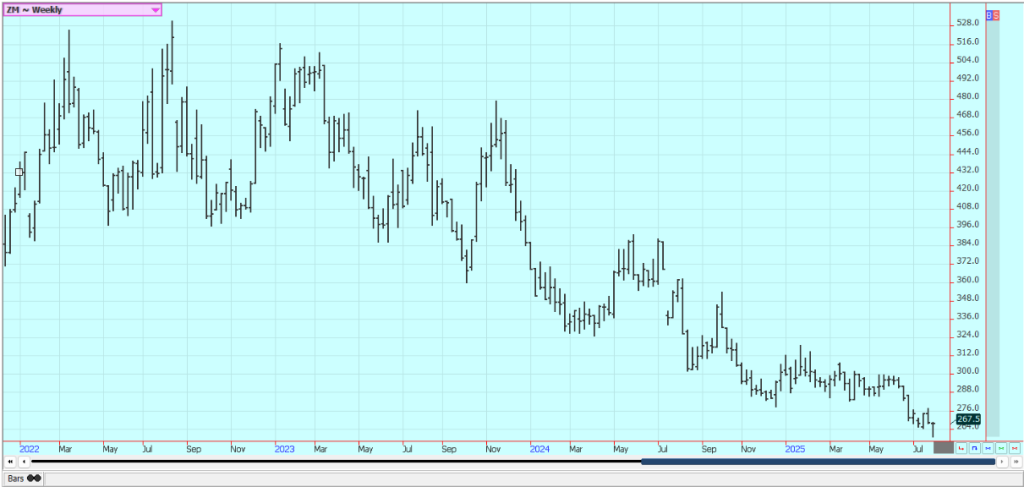Image resolution: width=1024 pixels, height=487 pixels.
Task: Click the small white square marker on the chart
Action: [19, 172]
